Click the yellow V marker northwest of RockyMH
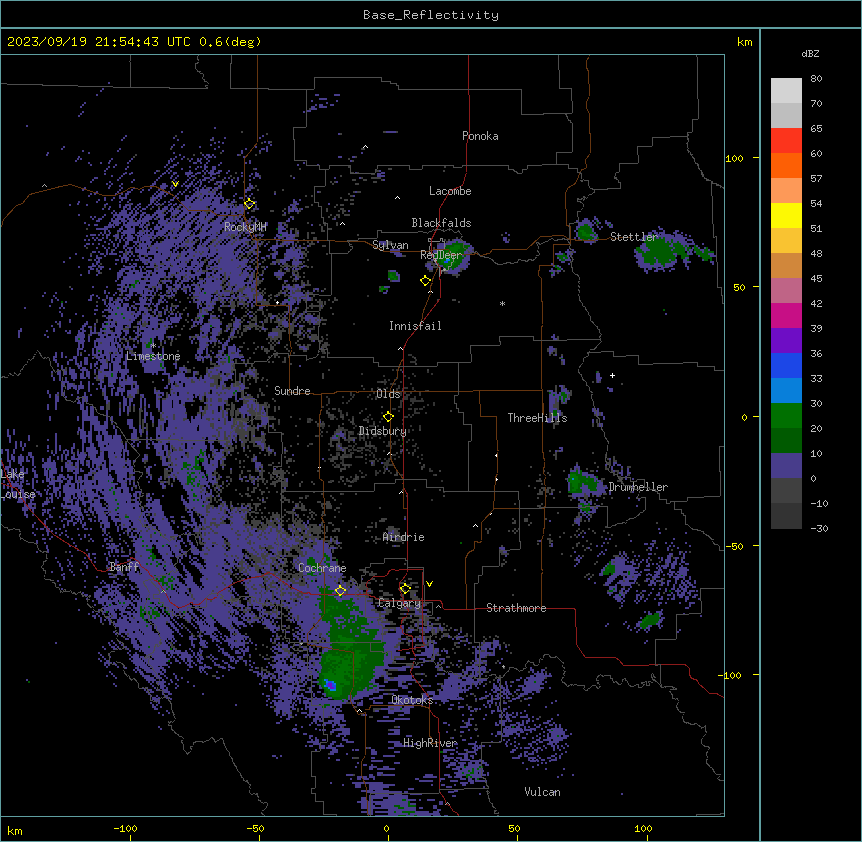Viewport: 862px width, 842px height. click(175, 184)
